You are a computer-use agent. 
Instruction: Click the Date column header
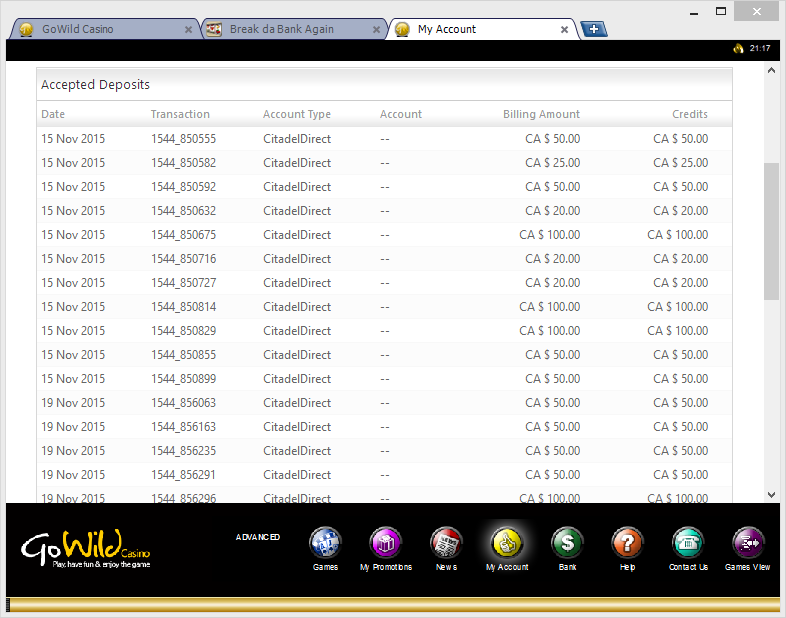coord(53,114)
